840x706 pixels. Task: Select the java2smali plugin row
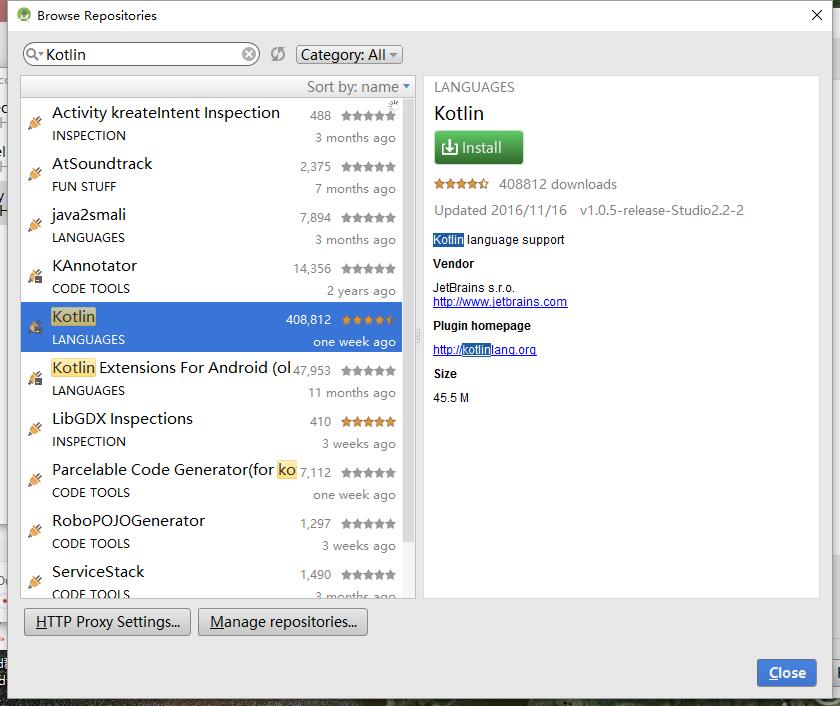tap(211, 225)
